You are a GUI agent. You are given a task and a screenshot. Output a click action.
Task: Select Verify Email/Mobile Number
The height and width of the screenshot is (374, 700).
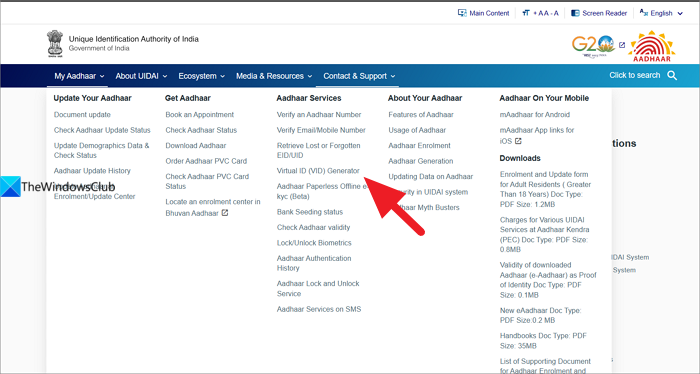pos(321,130)
